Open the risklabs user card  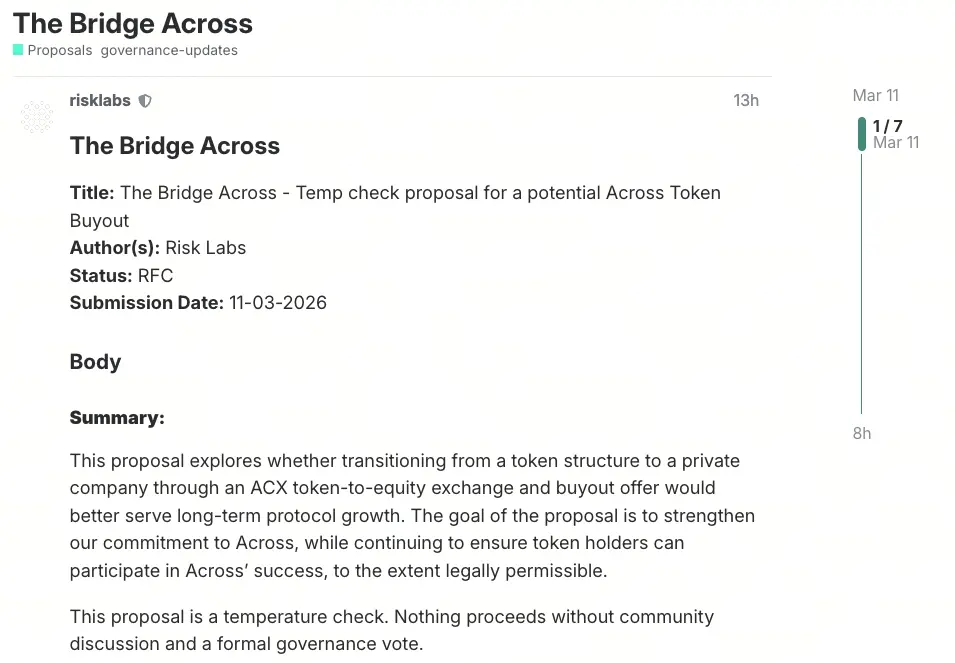tap(99, 100)
